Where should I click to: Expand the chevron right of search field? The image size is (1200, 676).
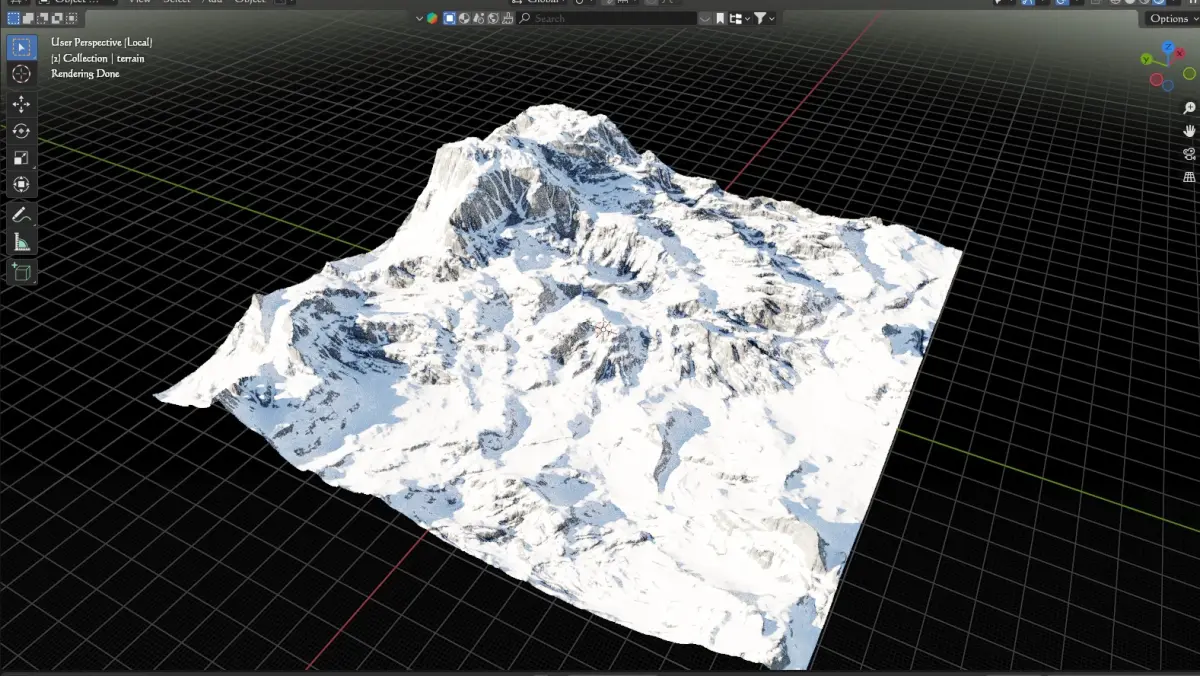705,18
